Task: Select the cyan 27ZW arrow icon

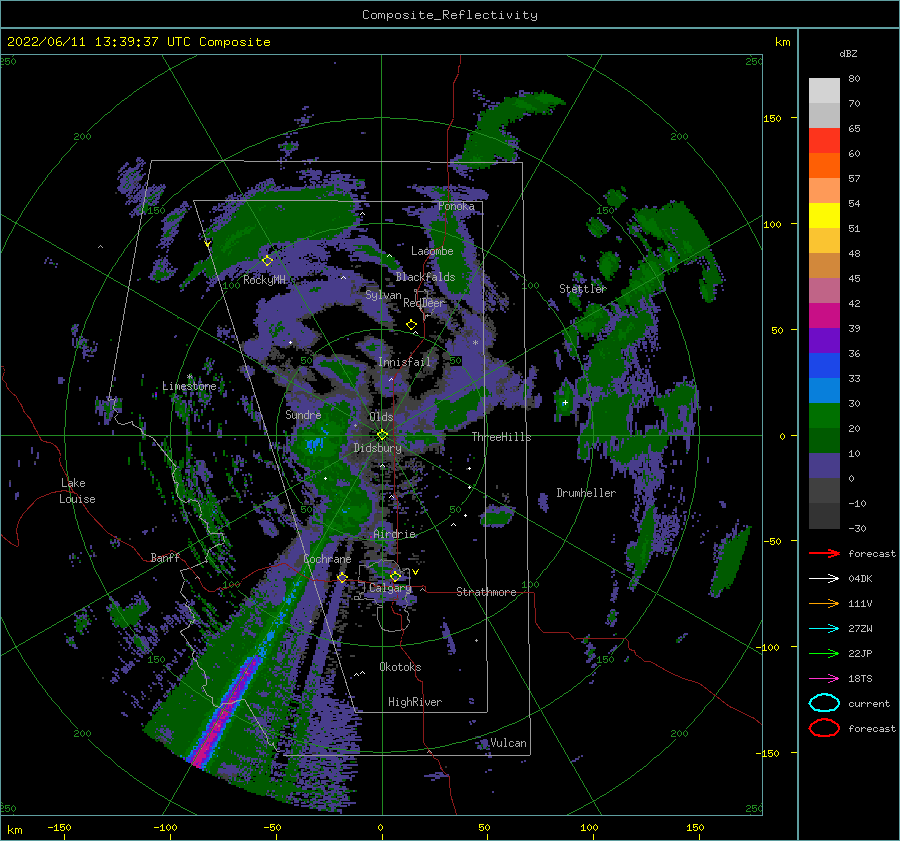Action: point(824,629)
